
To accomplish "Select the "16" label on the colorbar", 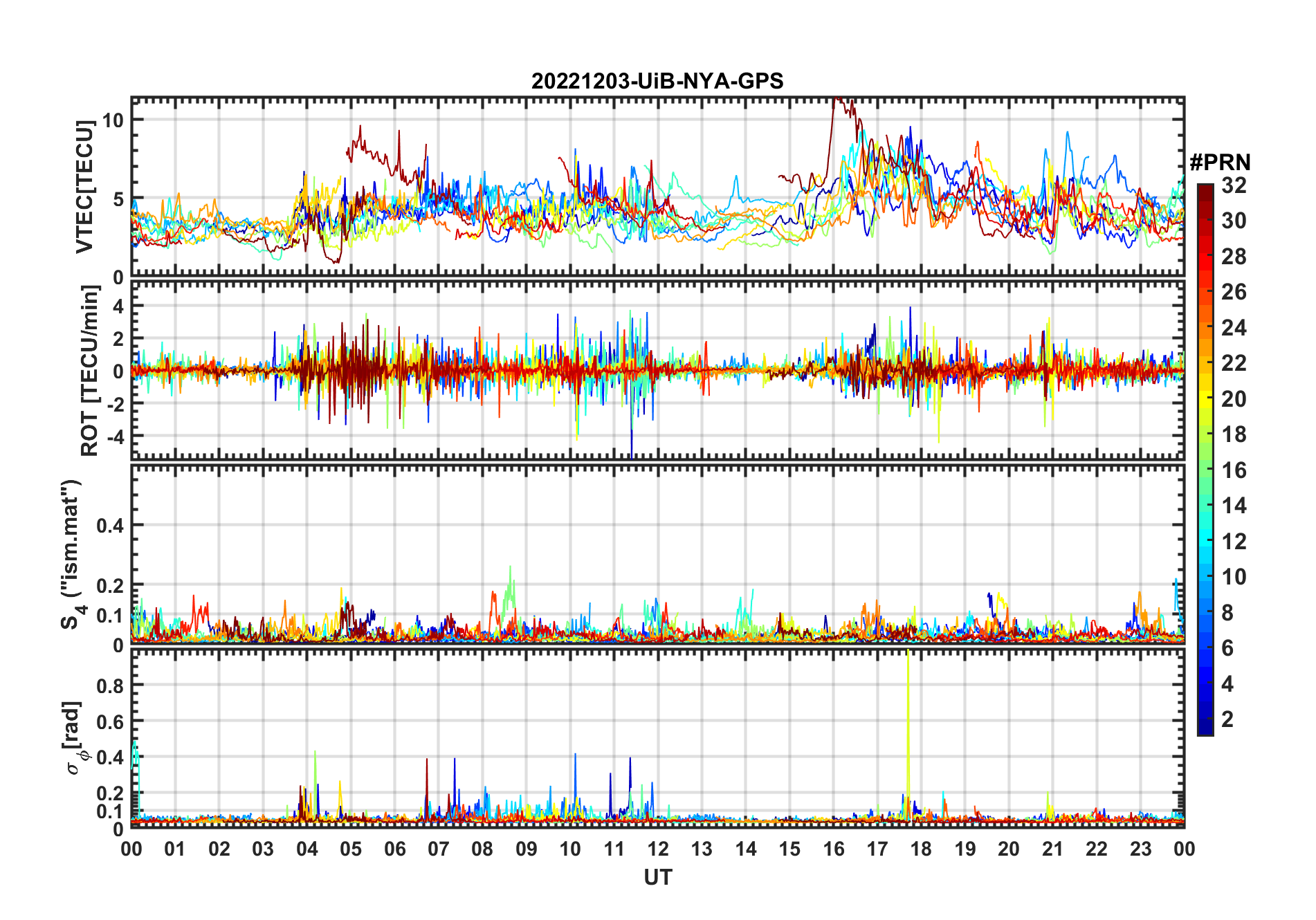I will (x=1234, y=470).
